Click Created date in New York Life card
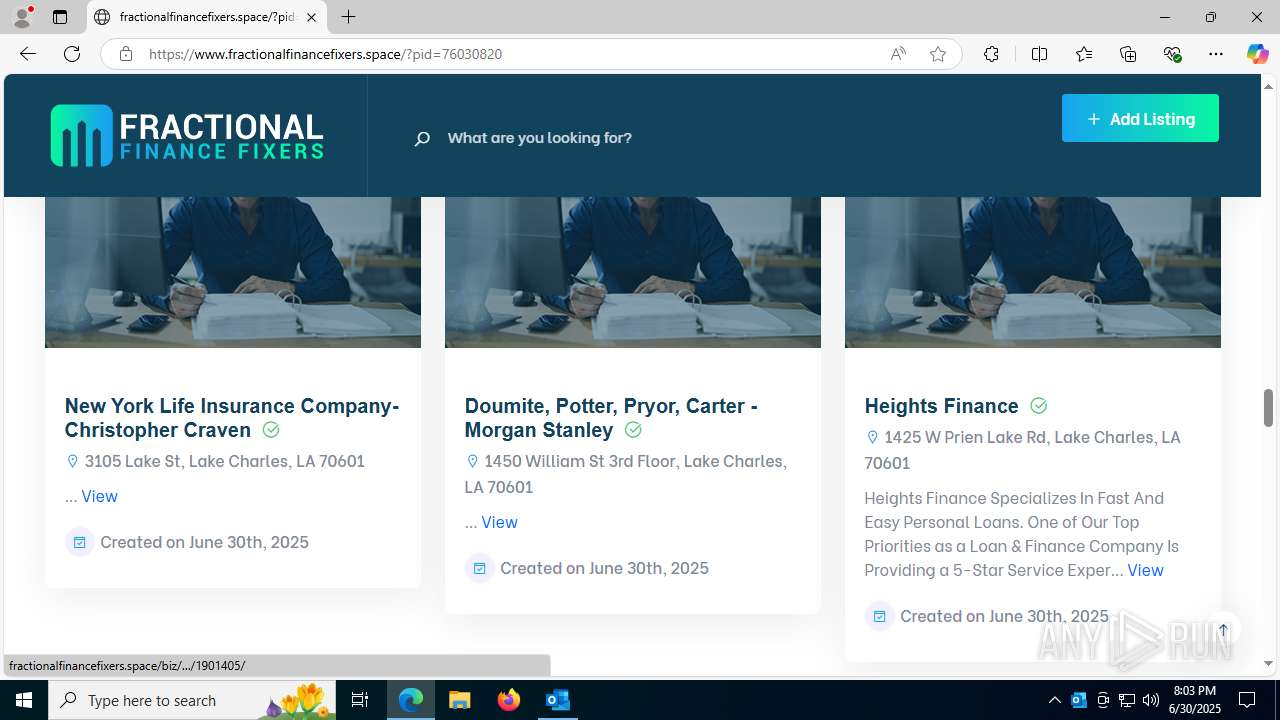Image resolution: width=1280 pixels, height=720 pixels. pos(205,542)
